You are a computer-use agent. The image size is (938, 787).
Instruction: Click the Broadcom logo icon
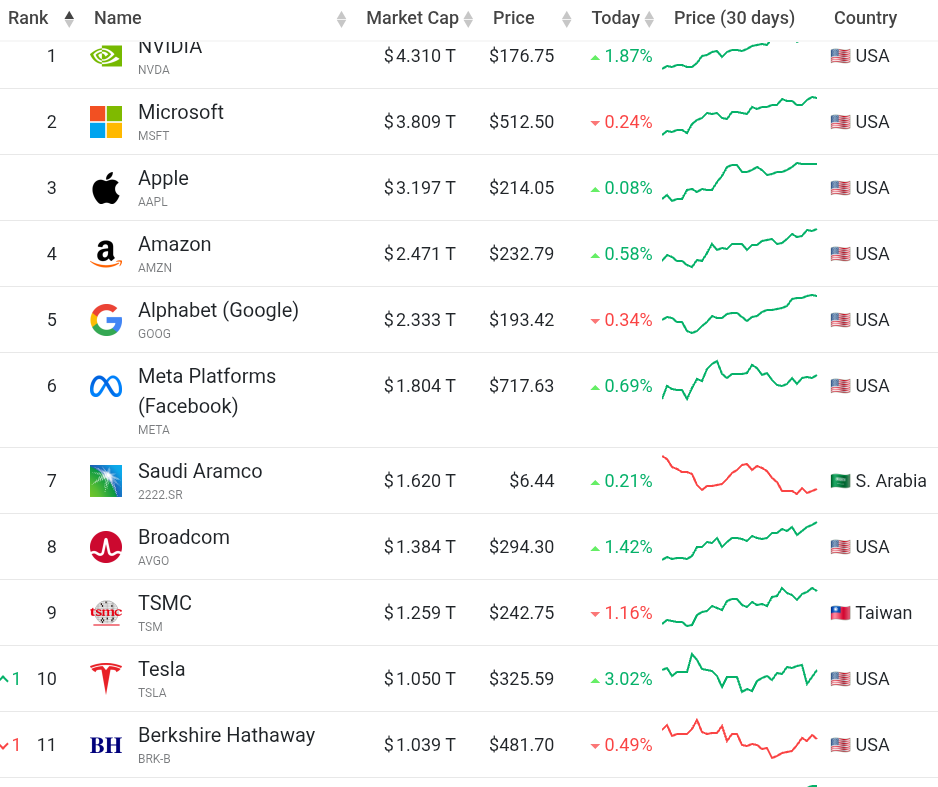pos(106,547)
